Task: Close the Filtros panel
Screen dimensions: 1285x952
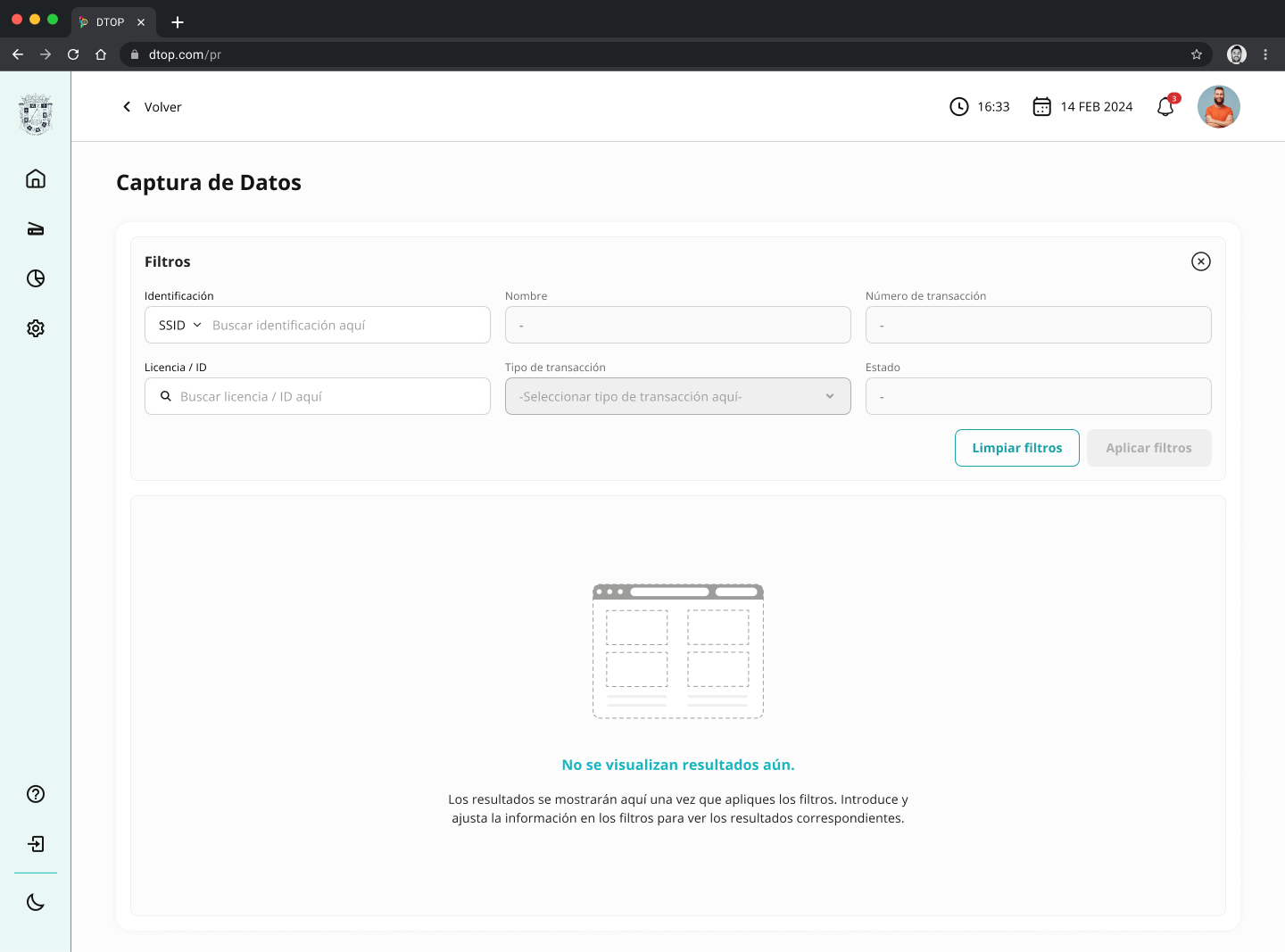Action: click(x=1200, y=261)
